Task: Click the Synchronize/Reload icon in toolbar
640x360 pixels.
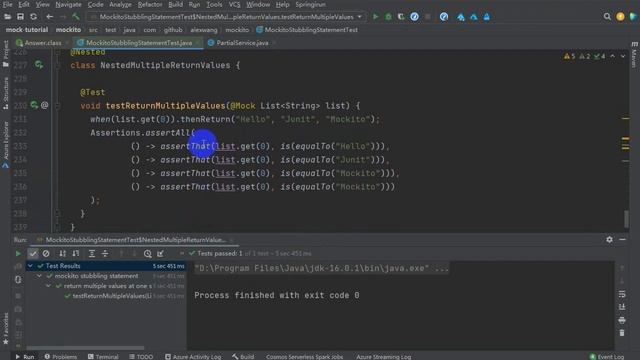Action: [33, 17]
